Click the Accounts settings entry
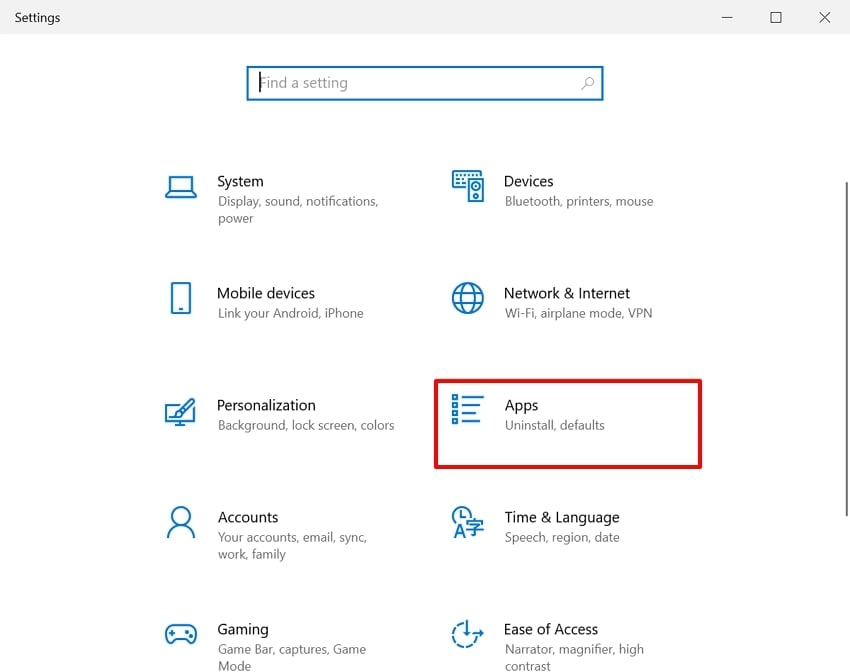 [x=248, y=517]
